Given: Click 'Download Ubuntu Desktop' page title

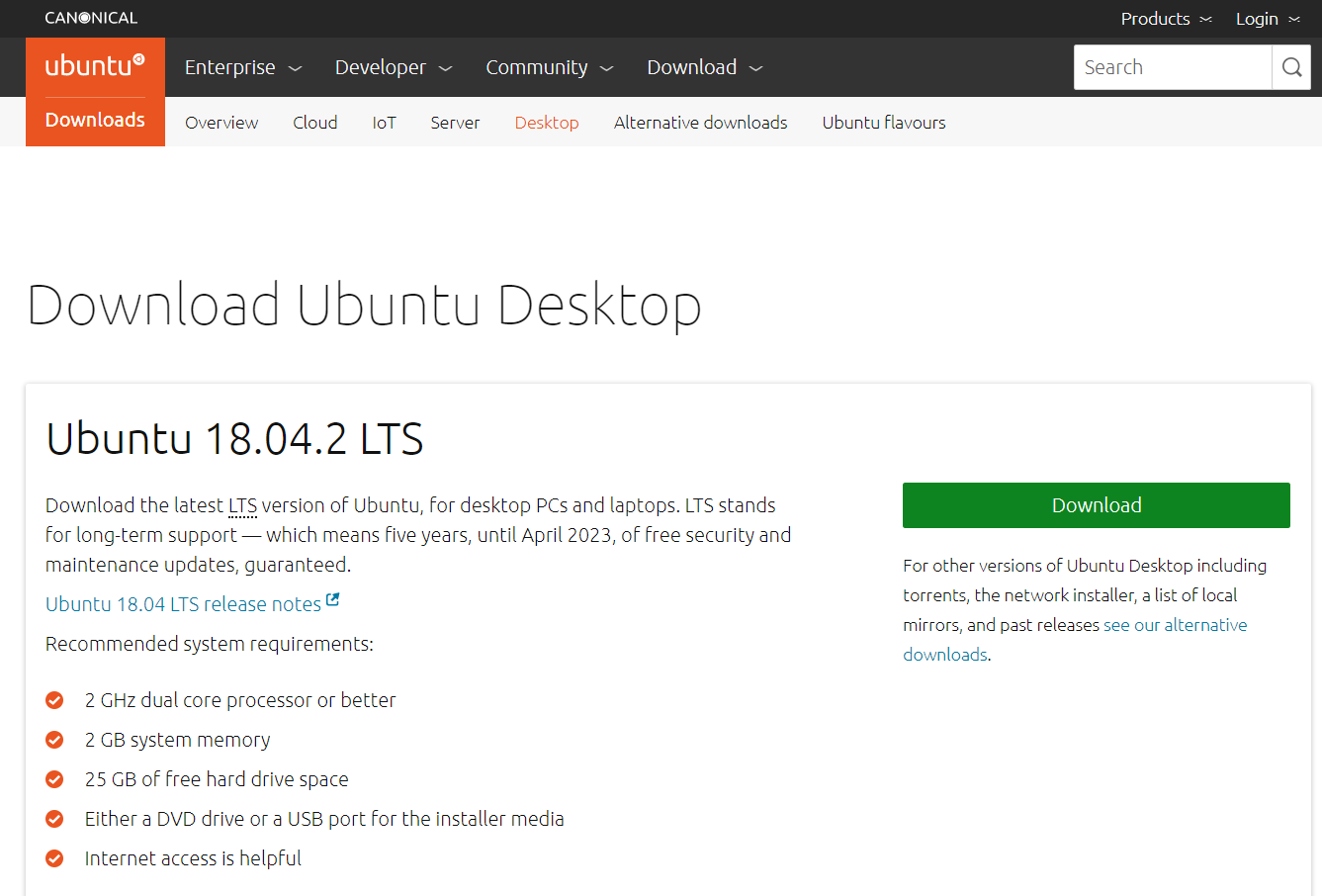Looking at the screenshot, I should point(364,305).
